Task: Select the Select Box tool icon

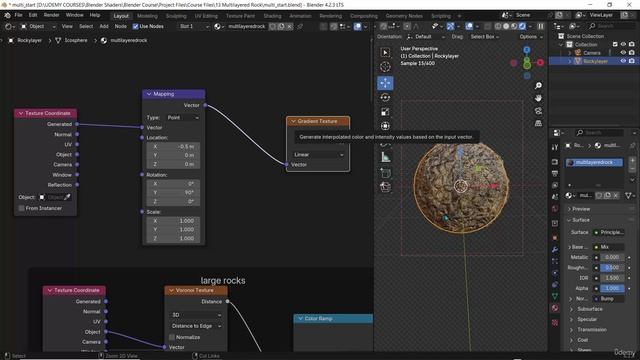Action: [385, 53]
